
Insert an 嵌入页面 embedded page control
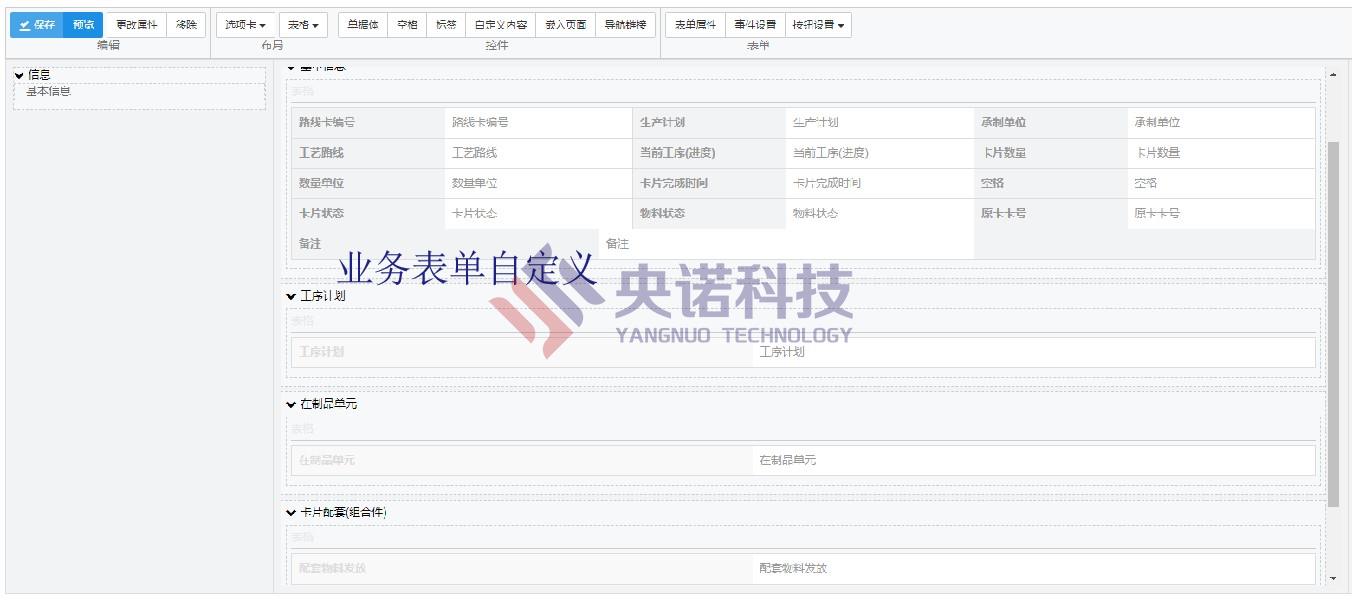[565, 25]
